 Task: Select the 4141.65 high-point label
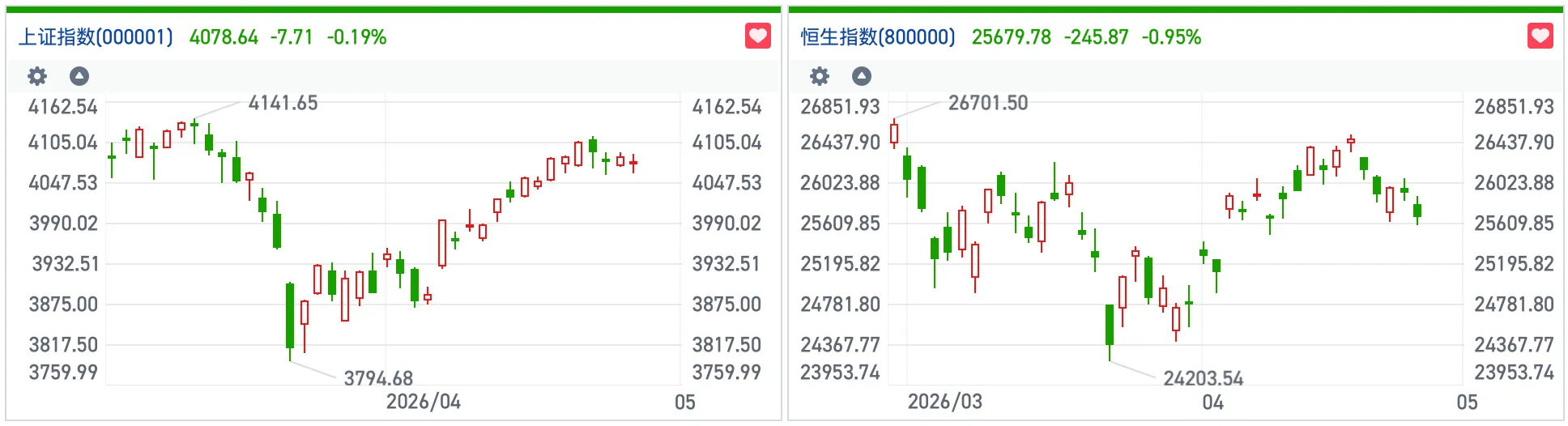tap(283, 103)
